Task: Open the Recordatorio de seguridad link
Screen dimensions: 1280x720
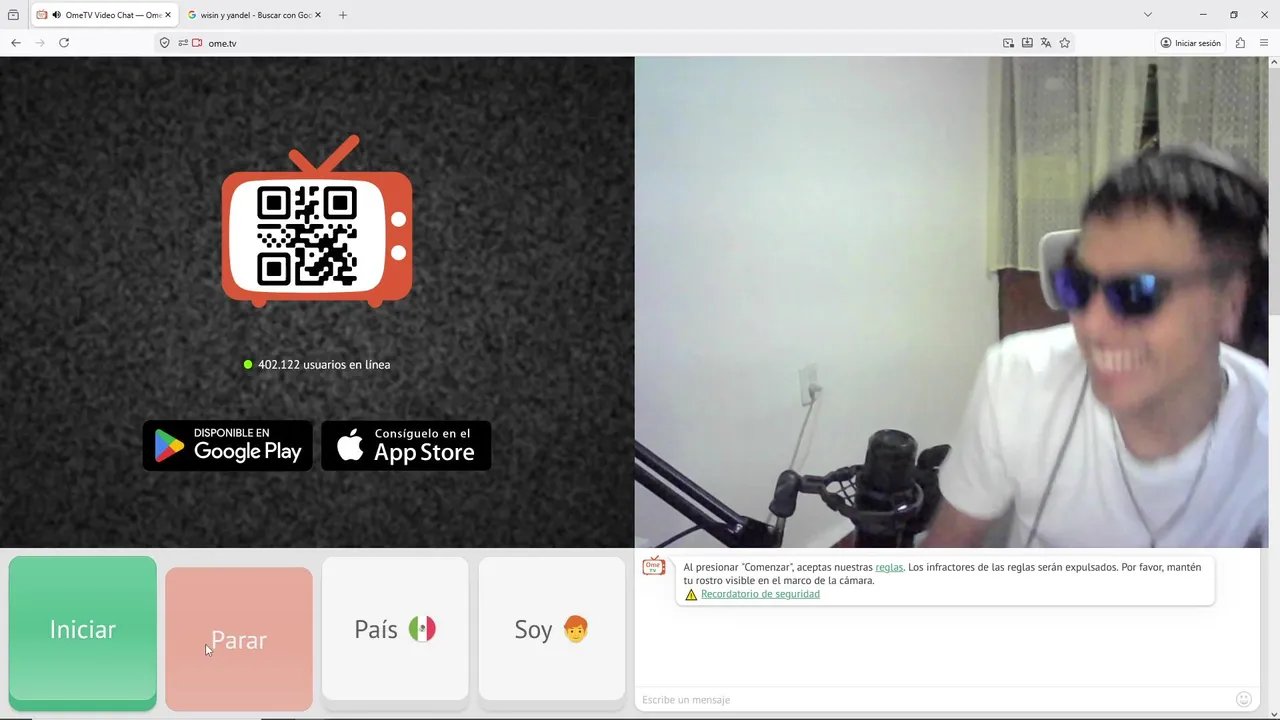Action: coord(760,594)
